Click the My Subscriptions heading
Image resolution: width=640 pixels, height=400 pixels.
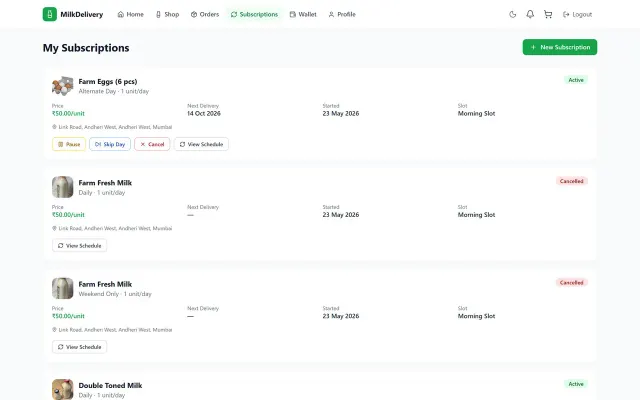86,48
